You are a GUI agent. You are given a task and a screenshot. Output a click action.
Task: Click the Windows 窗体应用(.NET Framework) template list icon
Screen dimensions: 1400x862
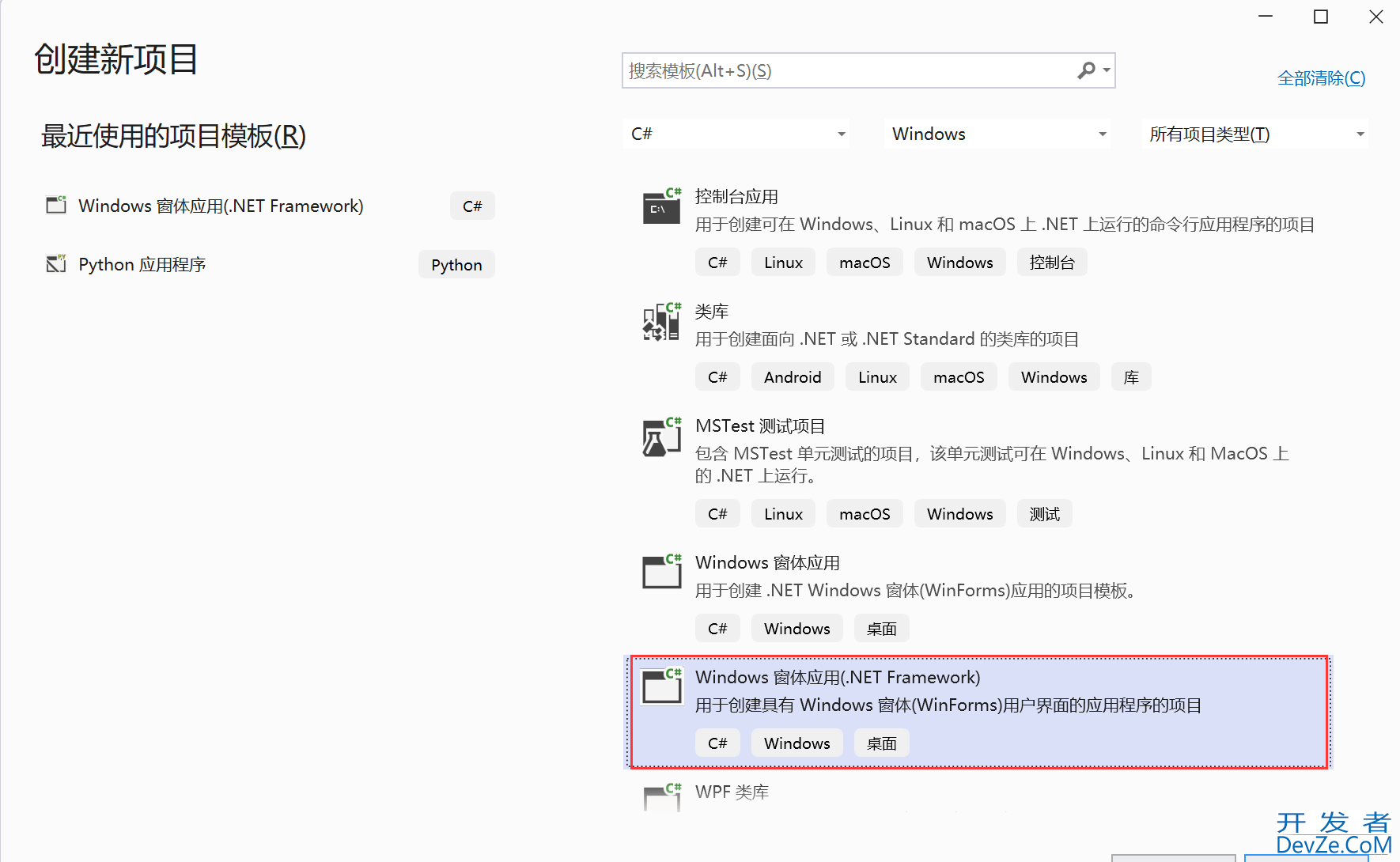tap(662, 686)
